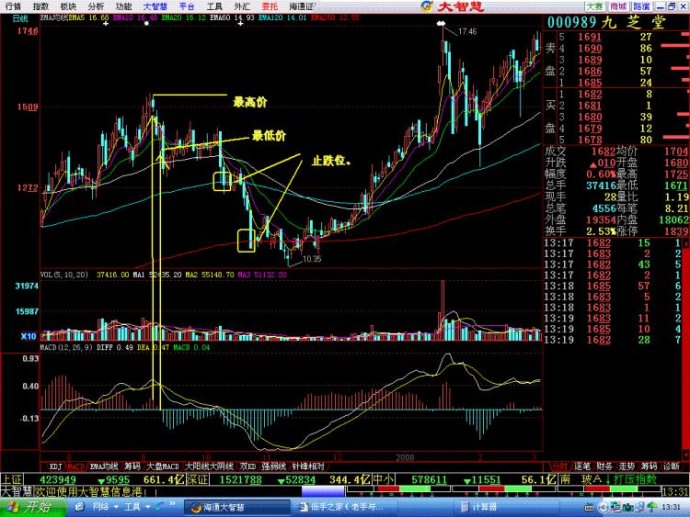Click the 日线 period label
The image size is (690, 517).
point(20,18)
